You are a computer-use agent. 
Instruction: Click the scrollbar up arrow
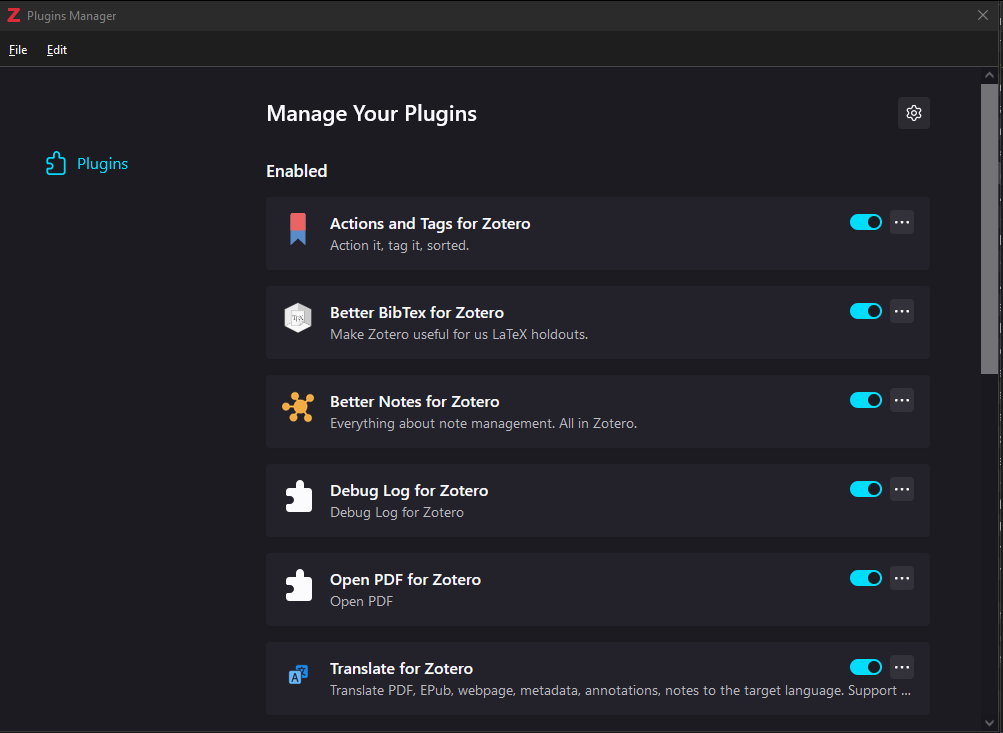(x=989, y=75)
